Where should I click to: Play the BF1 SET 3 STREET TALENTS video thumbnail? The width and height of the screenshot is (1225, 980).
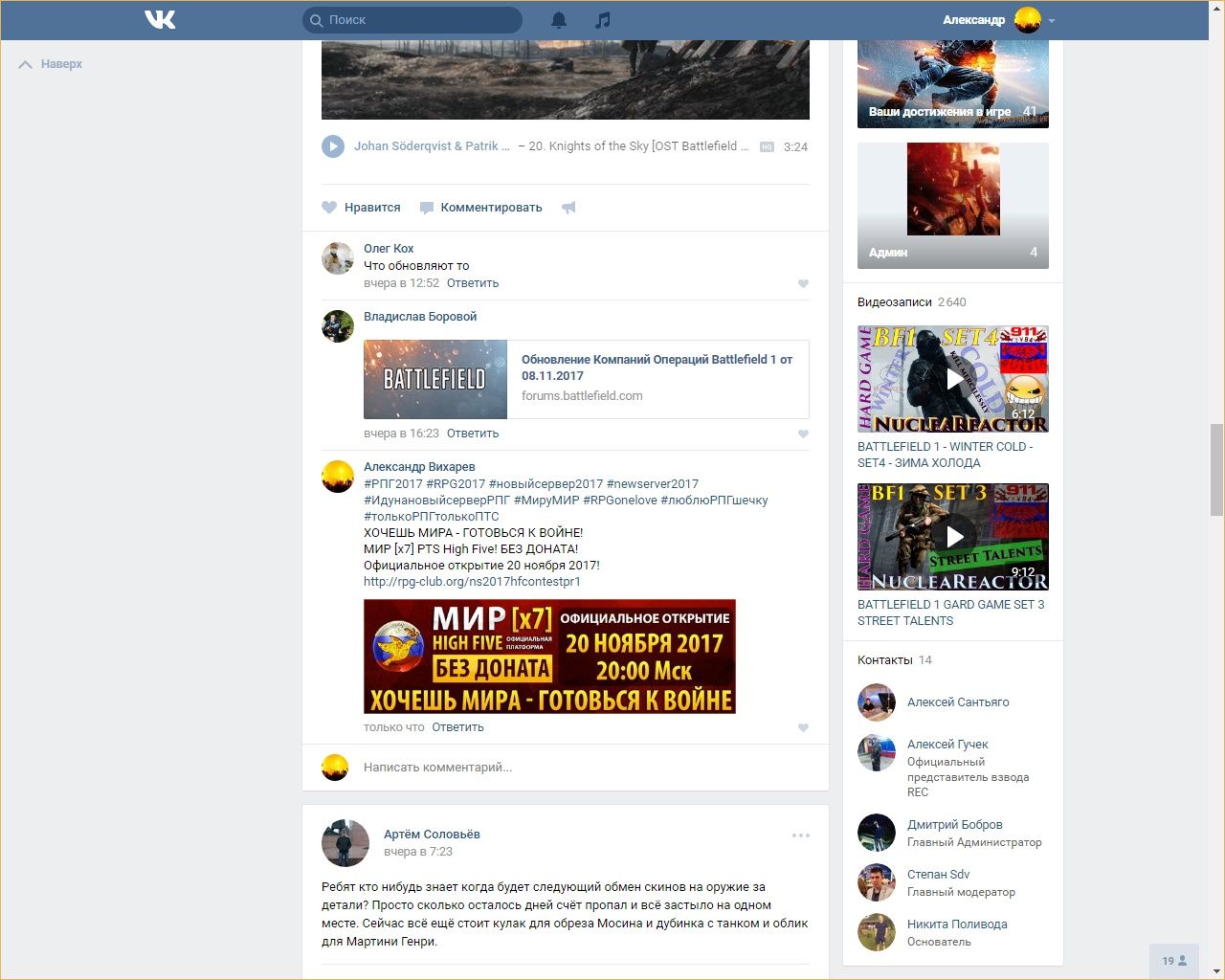(953, 537)
